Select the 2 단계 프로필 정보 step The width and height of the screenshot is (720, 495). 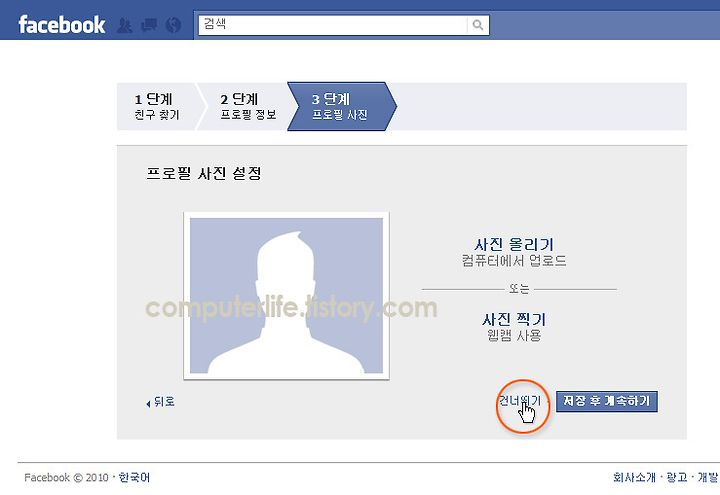[248, 107]
